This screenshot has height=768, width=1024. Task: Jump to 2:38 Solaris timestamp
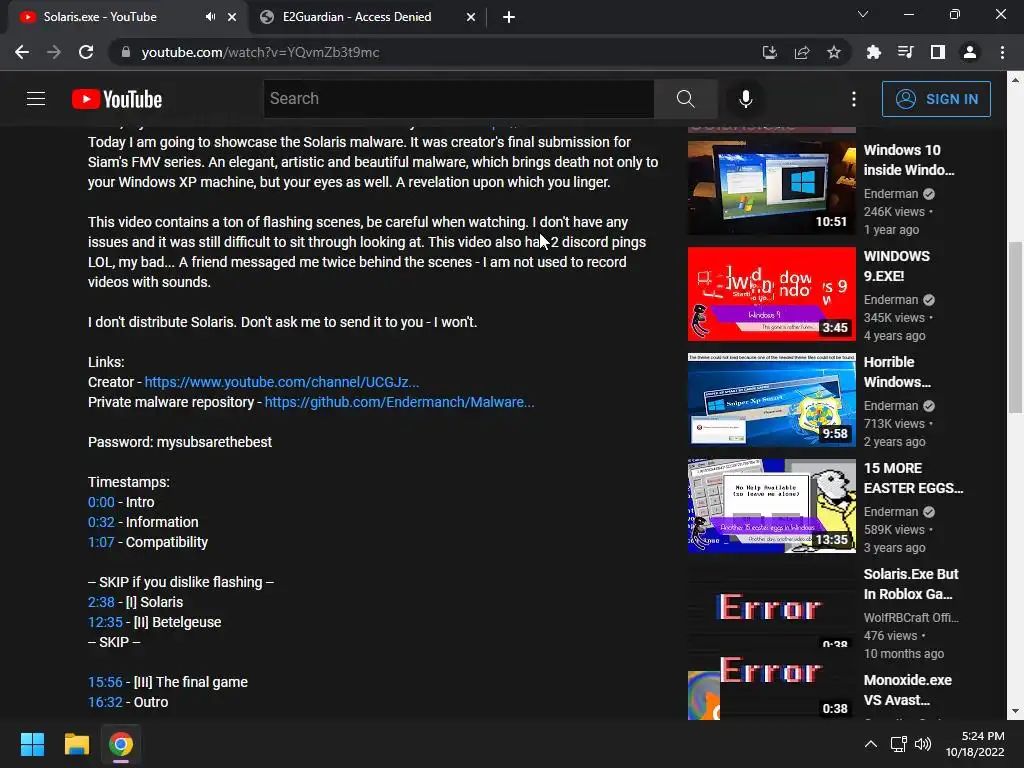[101, 602]
